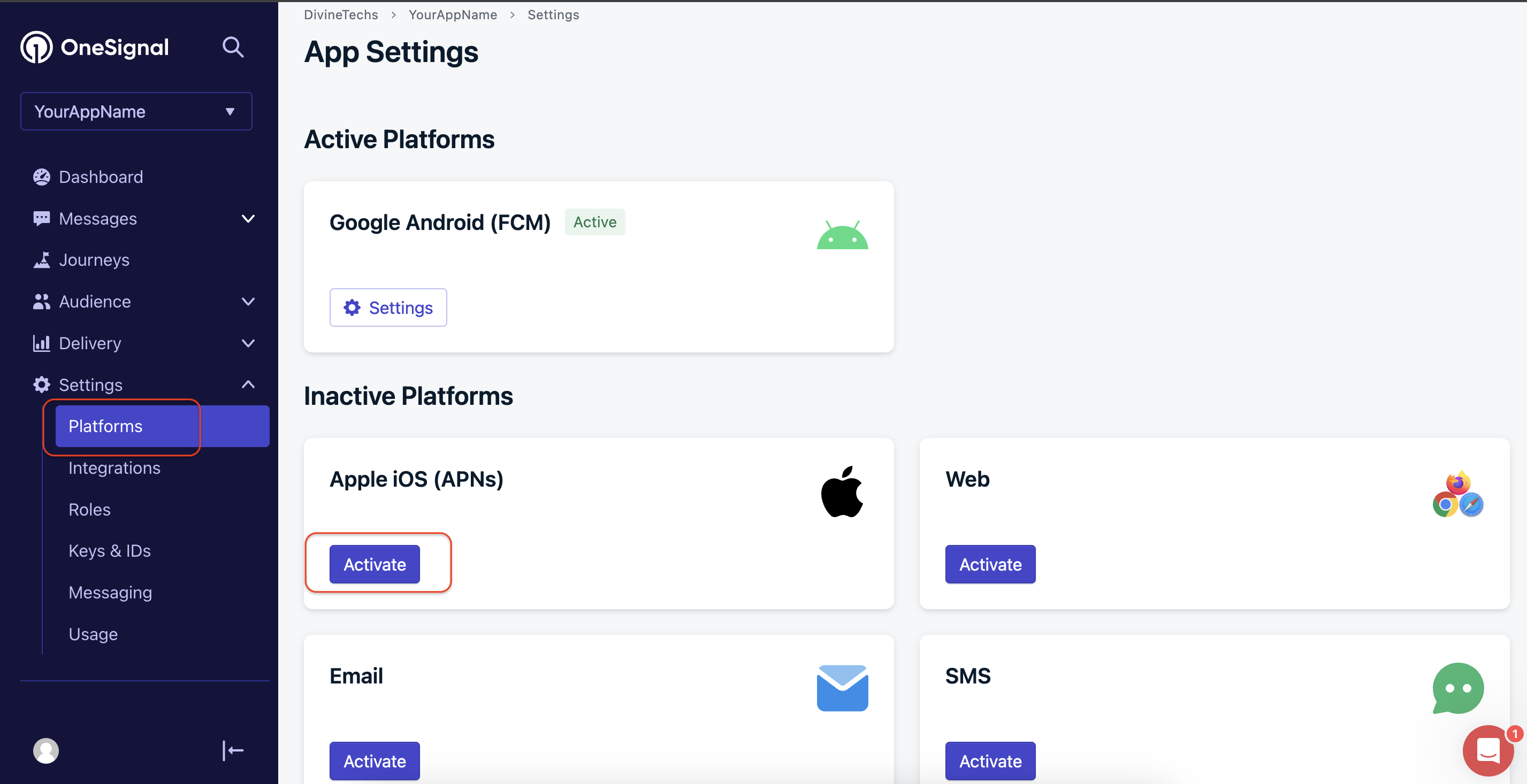
Task: Open the YourAppName app selector dropdown
Action: coord(136,111)
